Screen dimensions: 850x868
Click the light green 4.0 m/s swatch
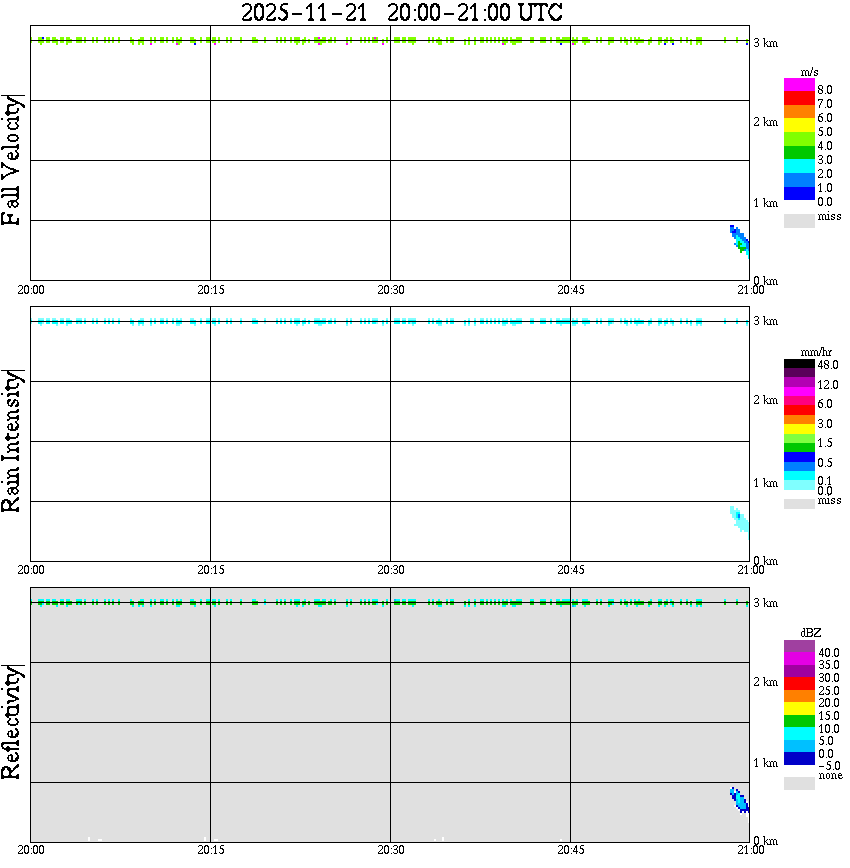pos(799,139)
